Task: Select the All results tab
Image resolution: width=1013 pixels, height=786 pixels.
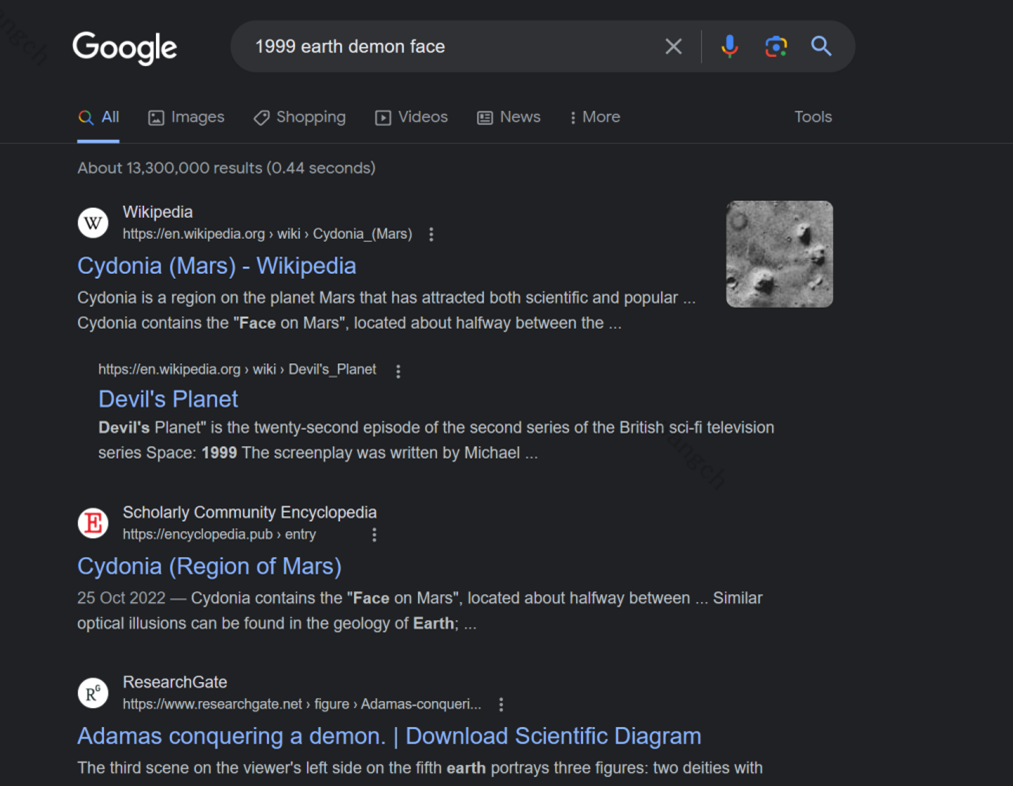Action: point(99,117)
